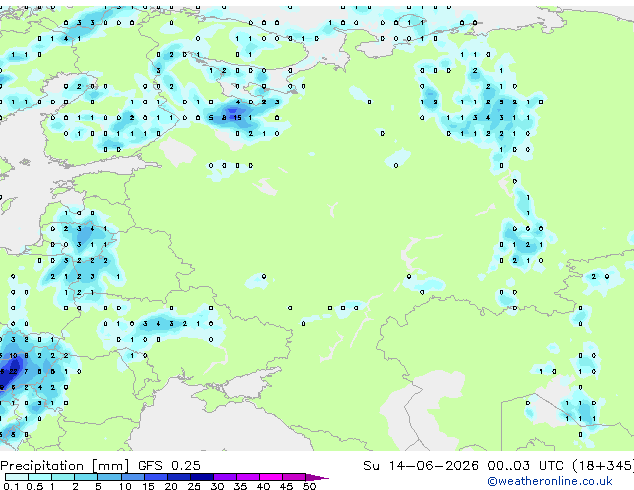
Task: Select the 2–5 mm legend swatch
Action: tap(86, 477)
